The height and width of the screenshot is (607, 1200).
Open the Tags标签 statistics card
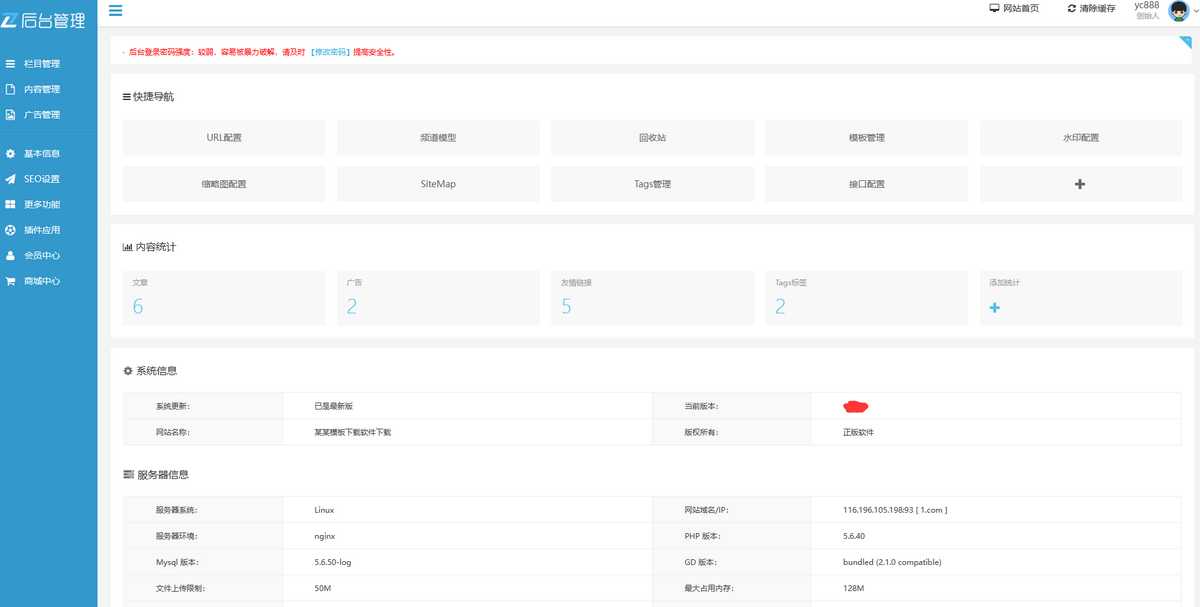(866, 297)
